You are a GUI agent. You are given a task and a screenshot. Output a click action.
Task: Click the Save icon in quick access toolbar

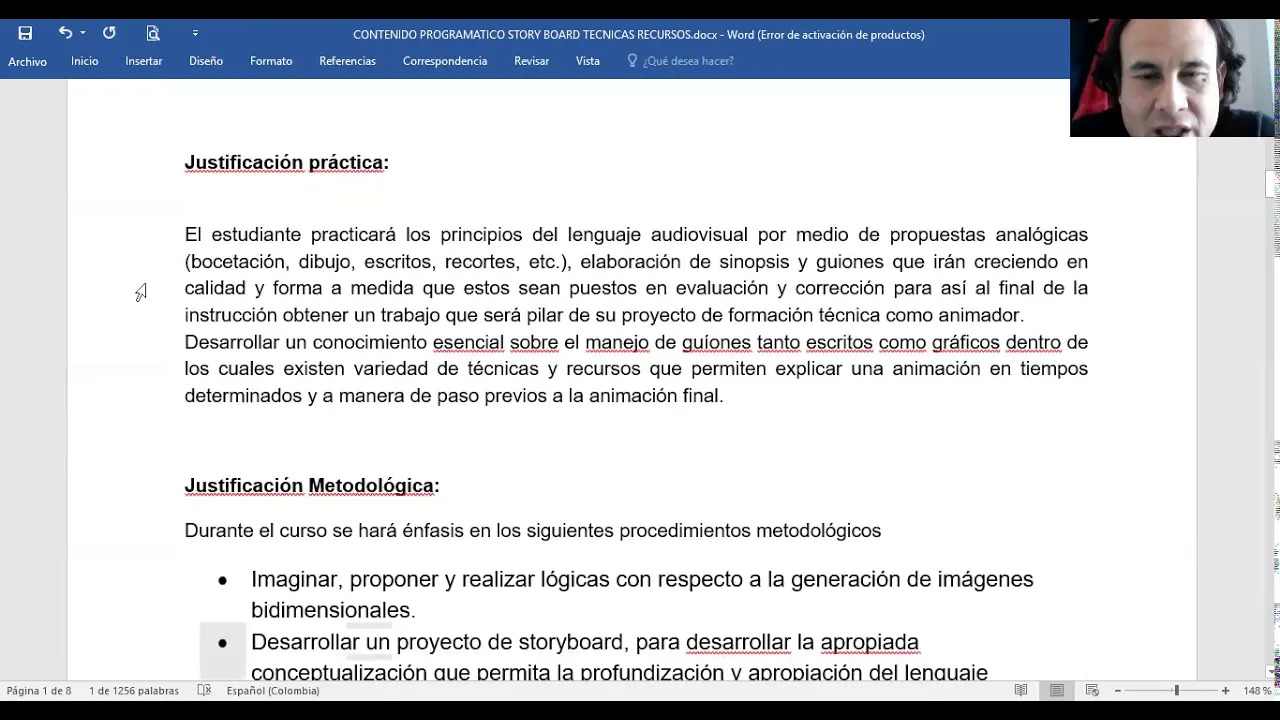pyautogui.click(x=25, y=33)
